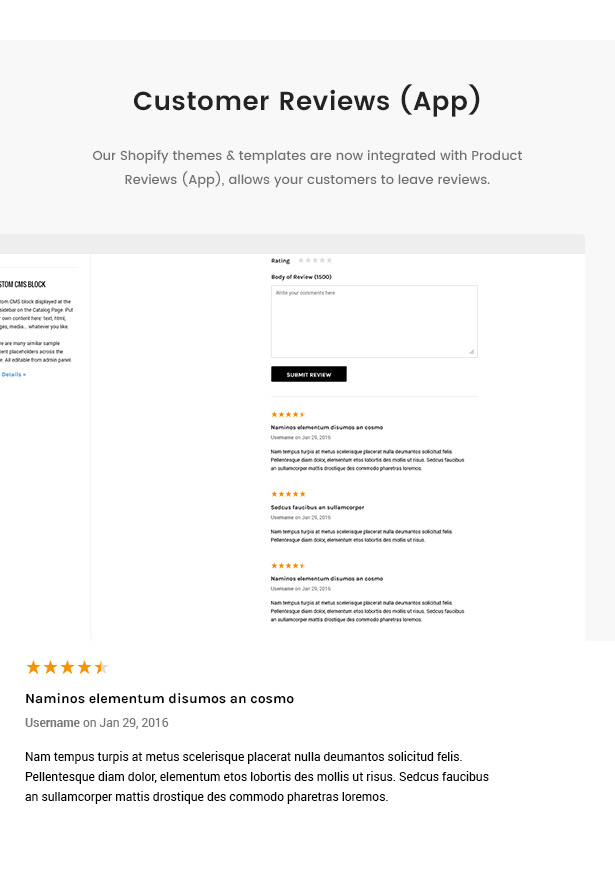Click the Customer Reviews (App) heading
The width and height of the screenshot is (615, 889).
[307, 101]
